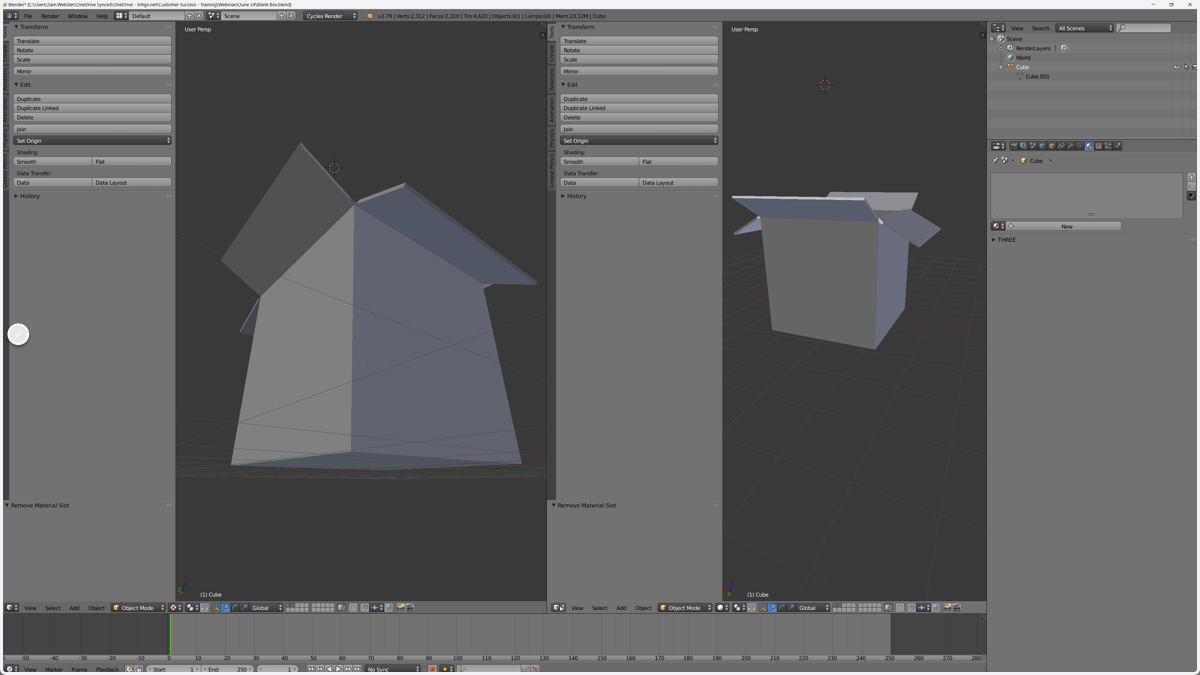Open Global orientation dropdown in left viewport
The width and height of the screenshot is (1200, 675).
tap(266, 607)
